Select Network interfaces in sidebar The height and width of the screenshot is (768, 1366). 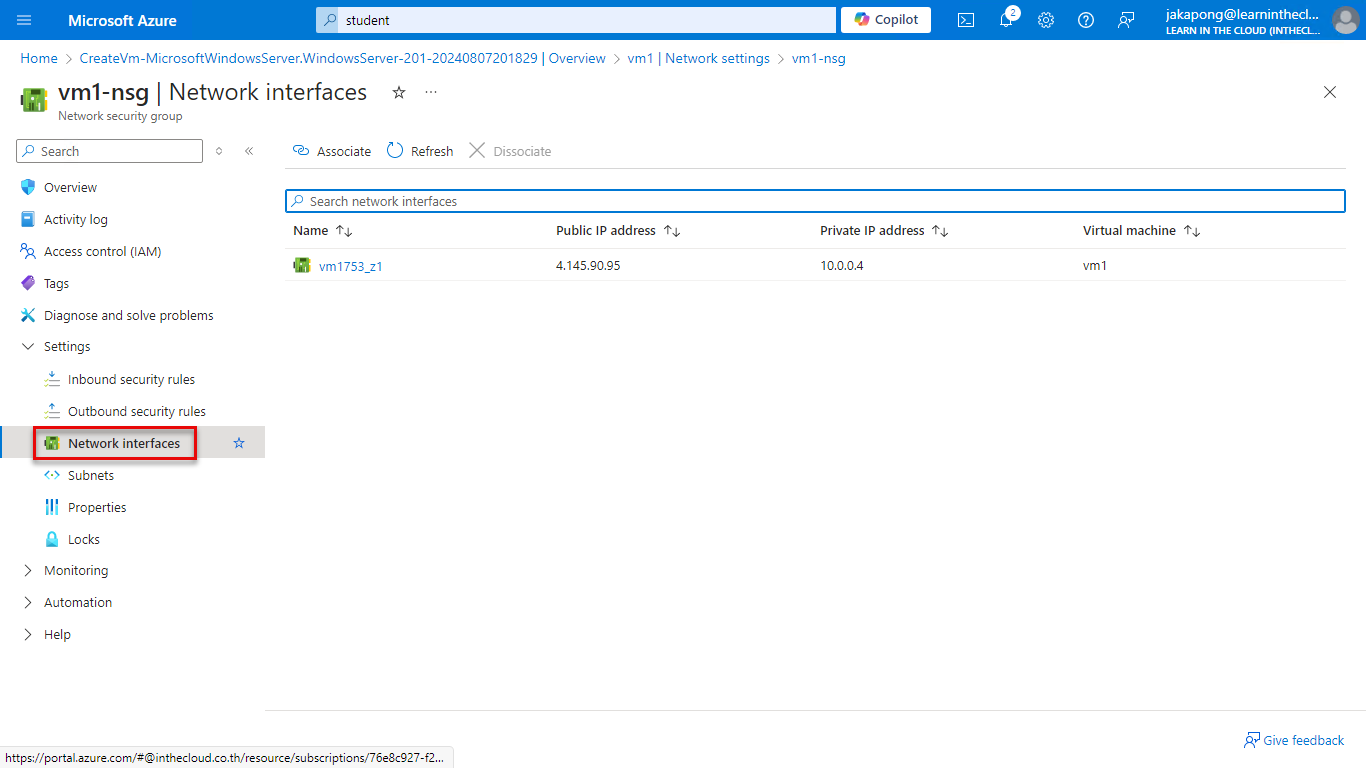tap(124, 443)
